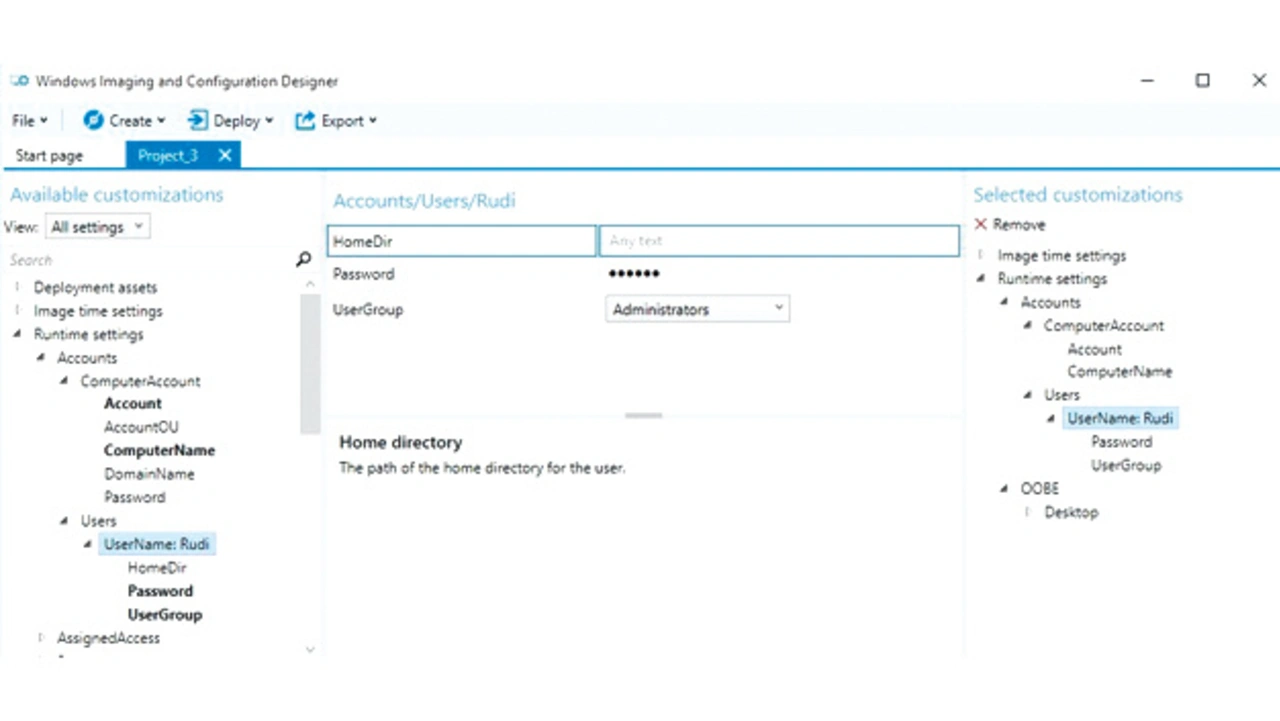Screen dimensions: 1280x721
Task: Click the Password field dots
Action: tap(634, 274)
